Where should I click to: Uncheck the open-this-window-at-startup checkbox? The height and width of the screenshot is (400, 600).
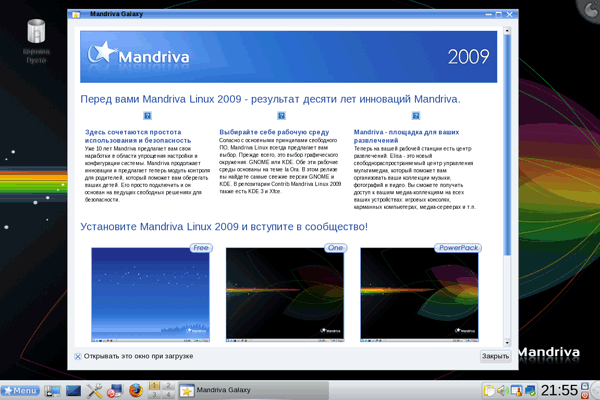(x=78, y=356)
